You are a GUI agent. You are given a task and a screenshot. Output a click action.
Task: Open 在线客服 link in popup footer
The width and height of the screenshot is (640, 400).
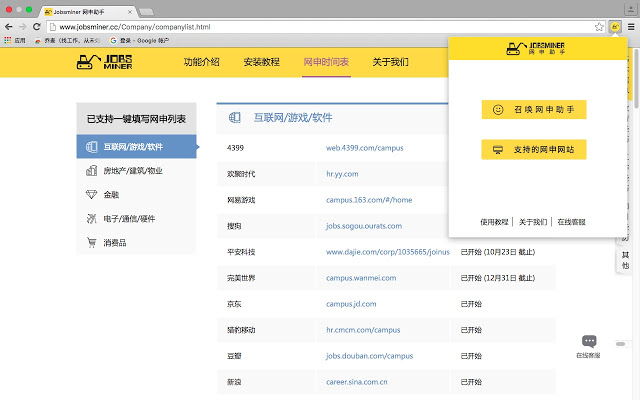click(571, 222)
